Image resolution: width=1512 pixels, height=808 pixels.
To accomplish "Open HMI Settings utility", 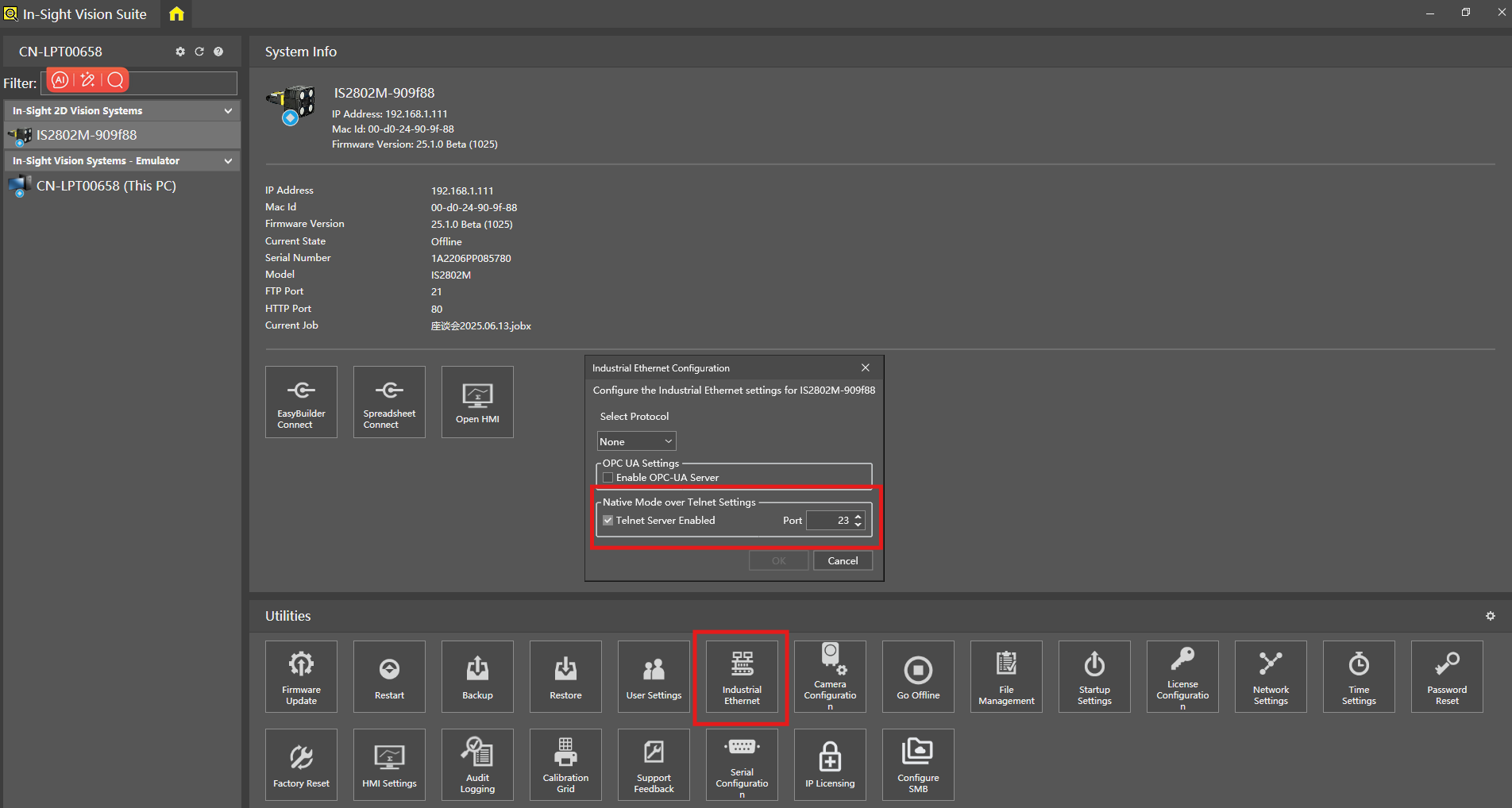I will pyautogui.click(x=389, y=764).
